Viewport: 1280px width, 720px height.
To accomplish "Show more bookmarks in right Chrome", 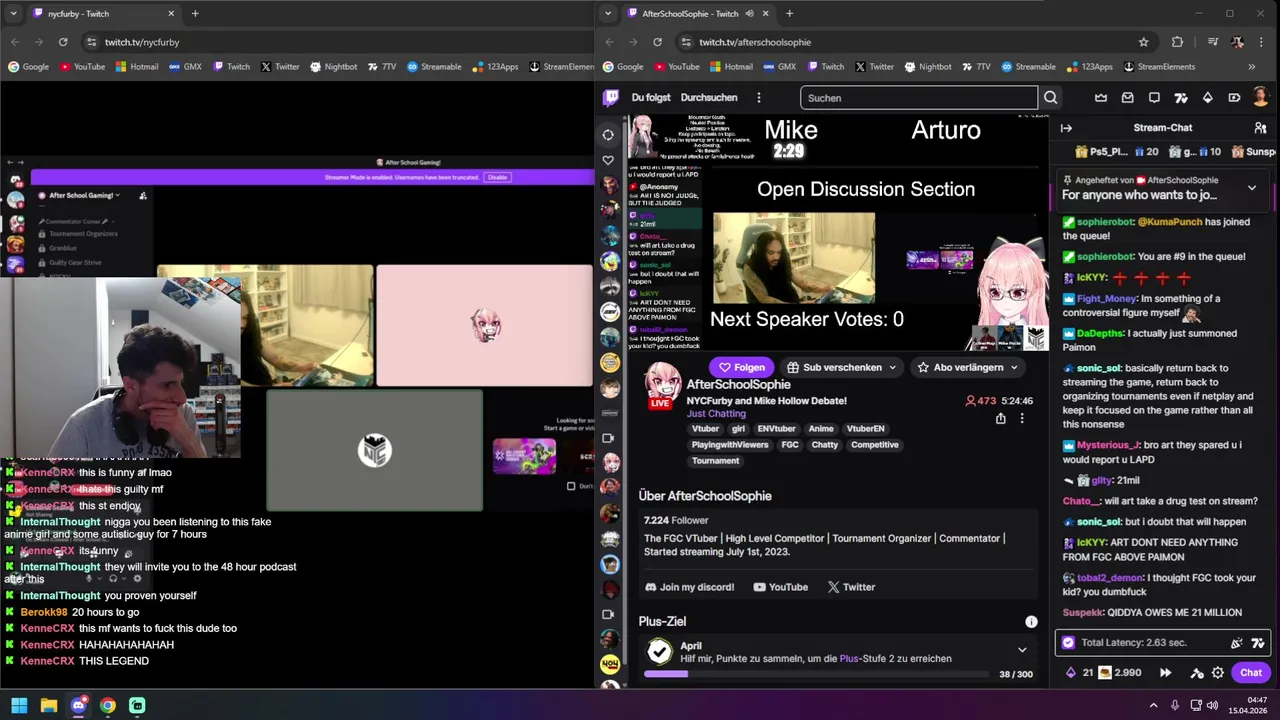I will click(1252, 67).
